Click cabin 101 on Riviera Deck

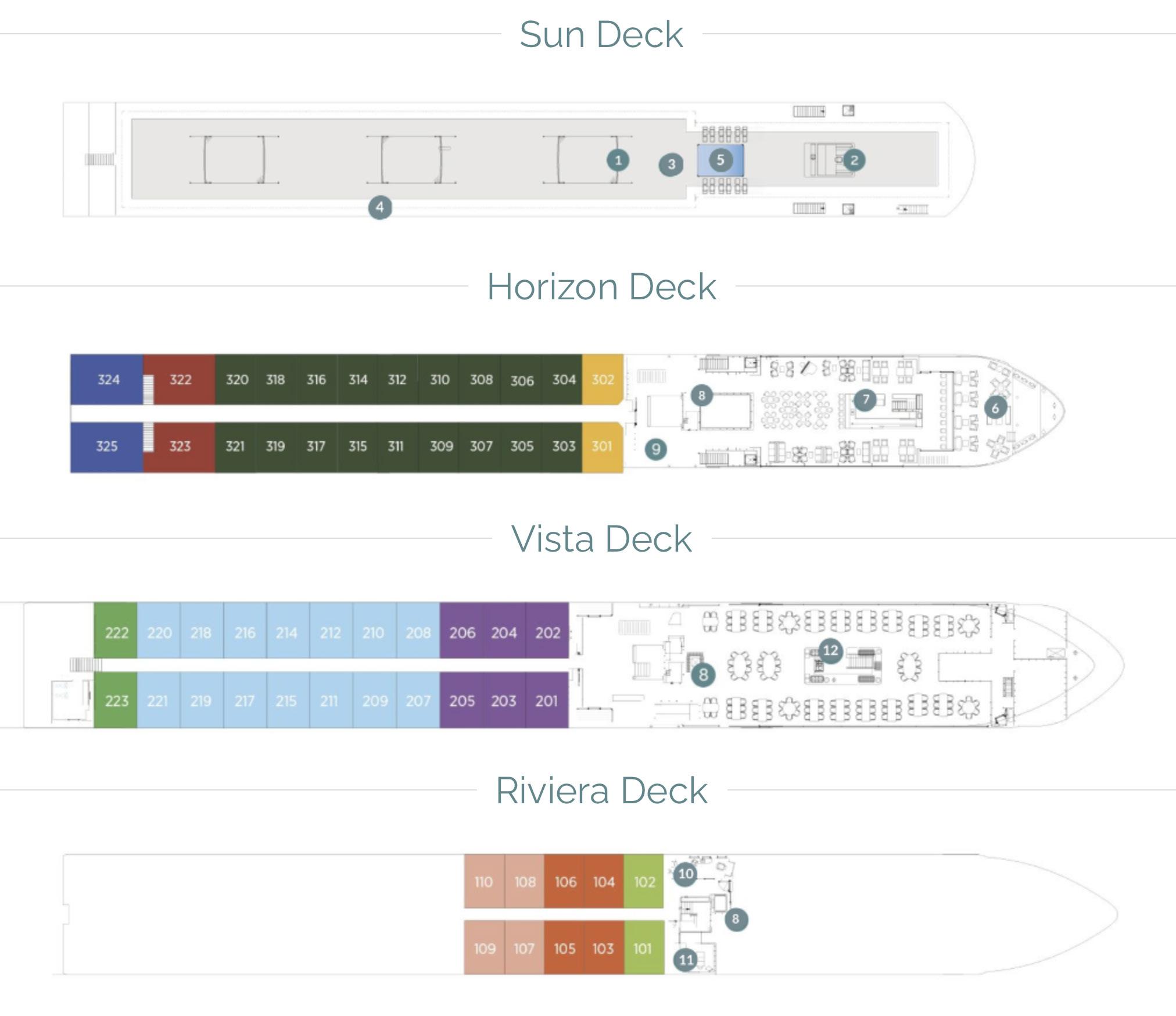coord(643,949)
